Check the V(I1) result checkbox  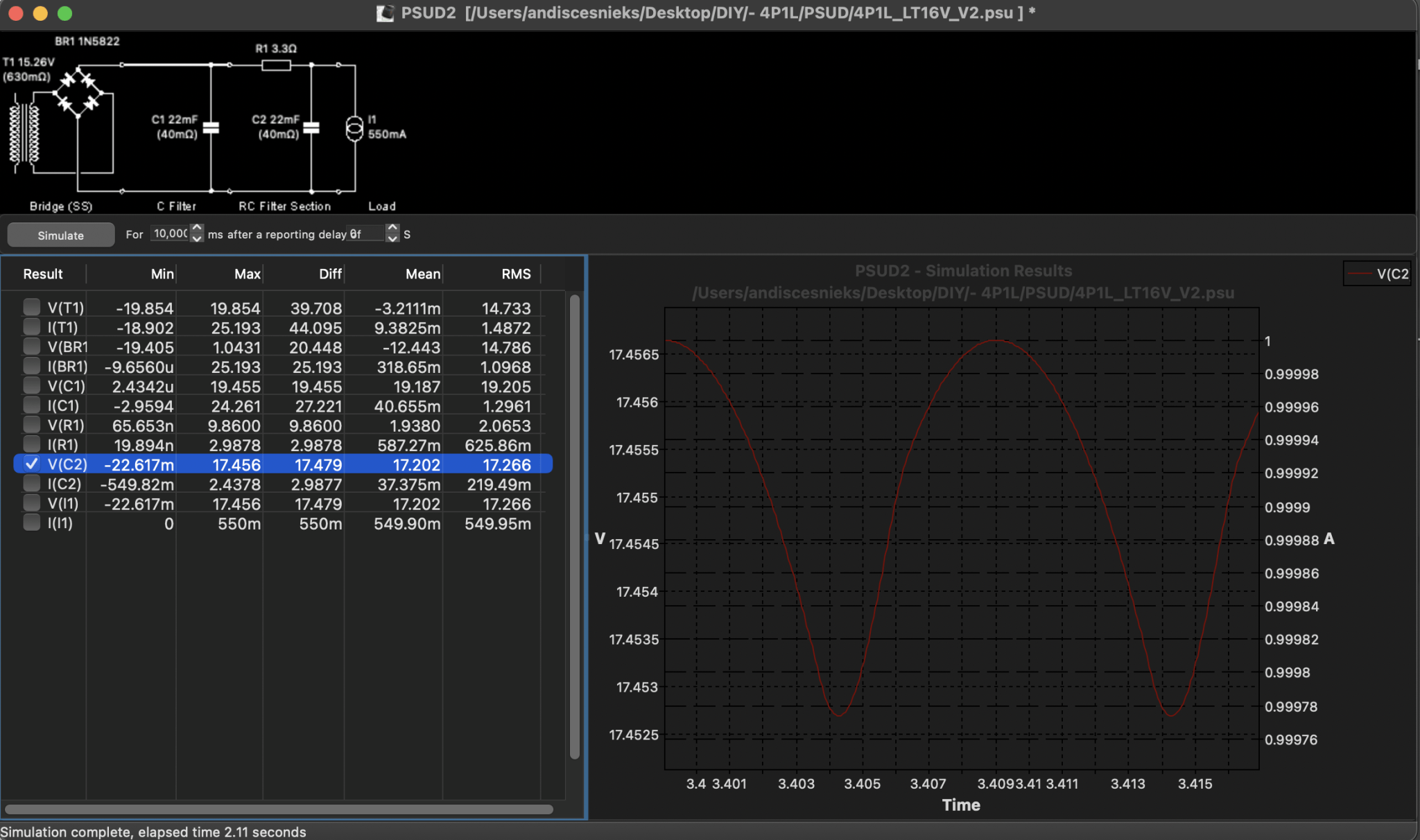pos(31,502)
